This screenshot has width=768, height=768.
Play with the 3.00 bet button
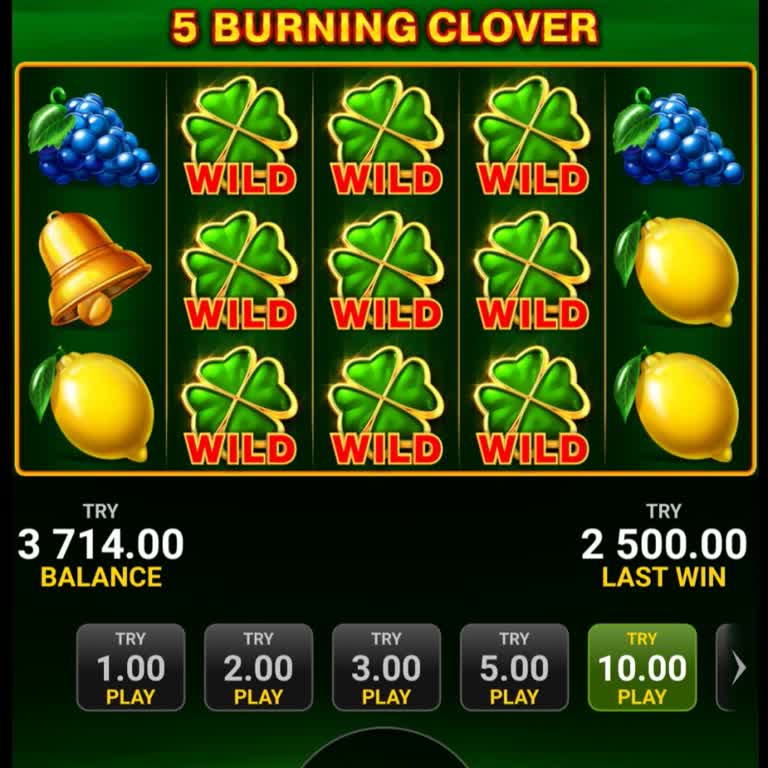386,667
